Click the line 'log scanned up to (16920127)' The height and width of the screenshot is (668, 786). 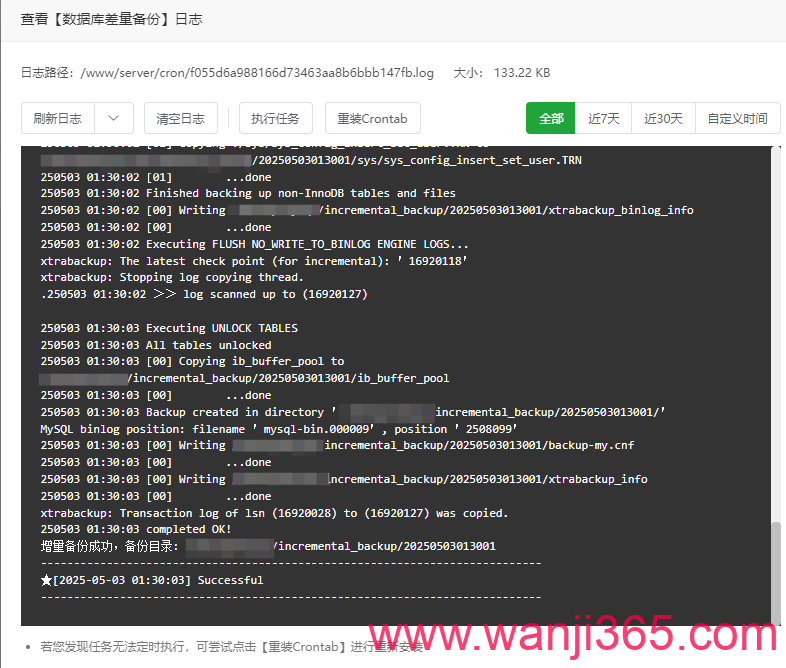click(204, 294)
